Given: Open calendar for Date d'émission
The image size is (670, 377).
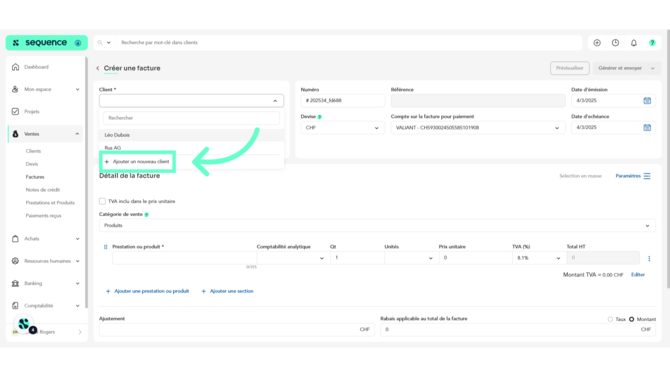Looking at the screenshot, I should pyautogui.click(x=647, y=101).
